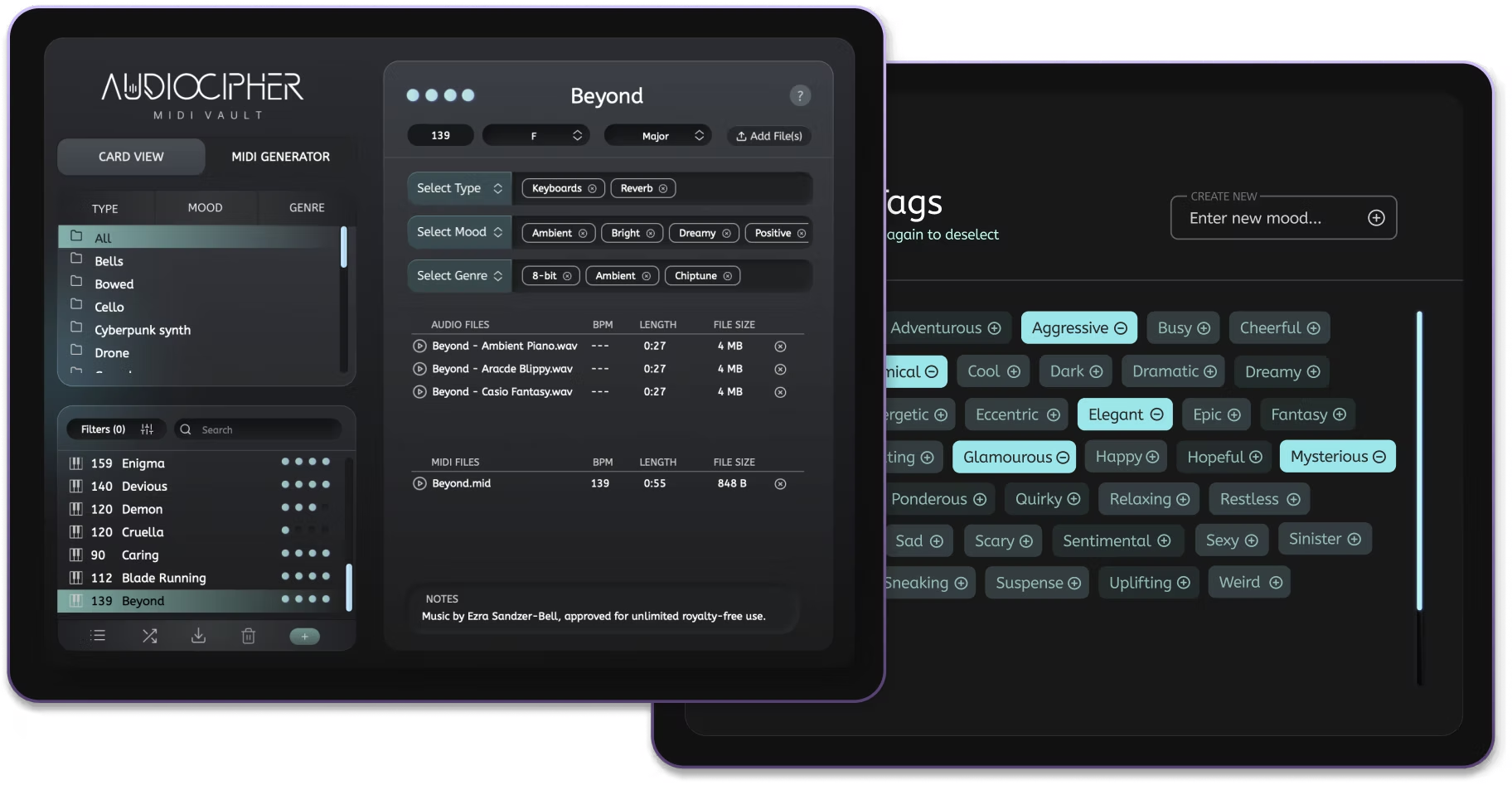
Task: Deselect the Aggressive mood tag
Action: [x=1078, y=327]
